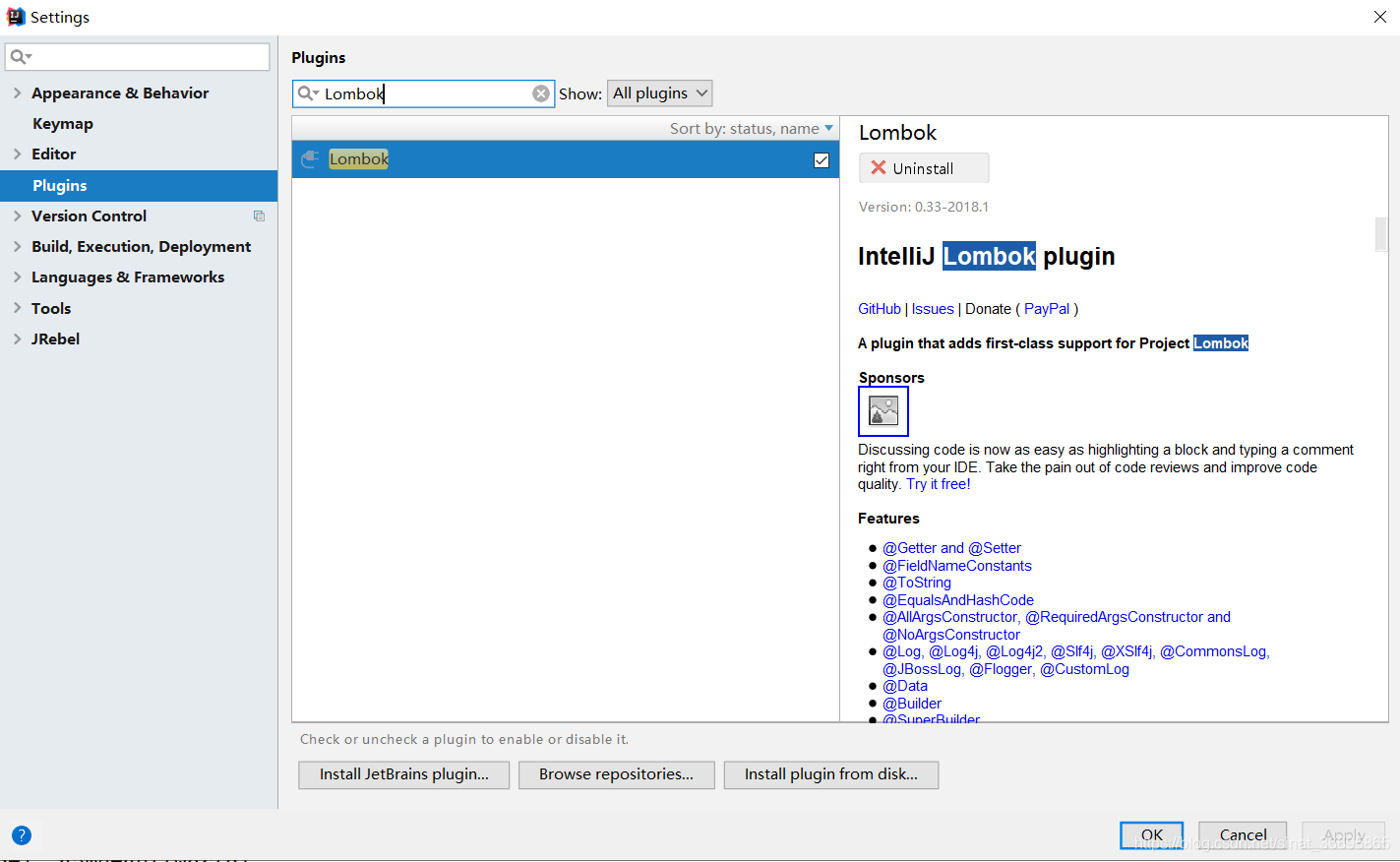The width and height of the screenshot is (1400, 862).
Task: Uncheck the Lombok plugin enabled checkbox
Action: coord(822,160)
